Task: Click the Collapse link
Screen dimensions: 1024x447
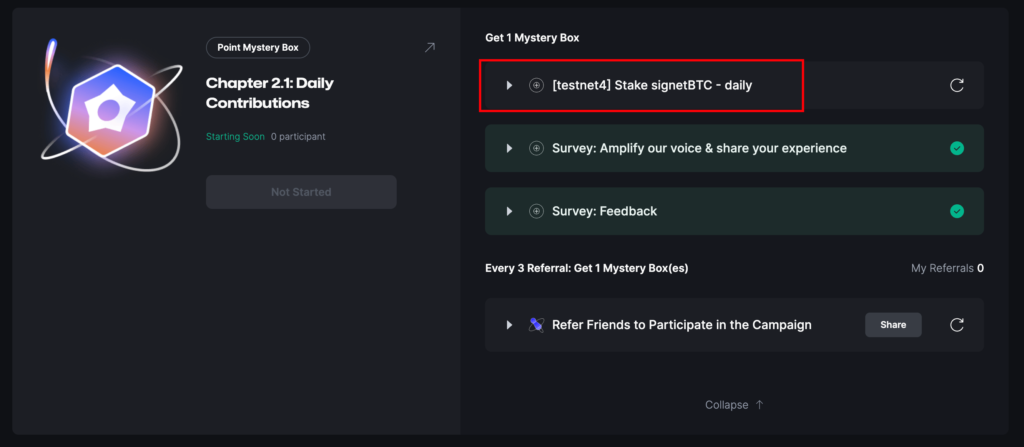Action: [x=726, y=405]
